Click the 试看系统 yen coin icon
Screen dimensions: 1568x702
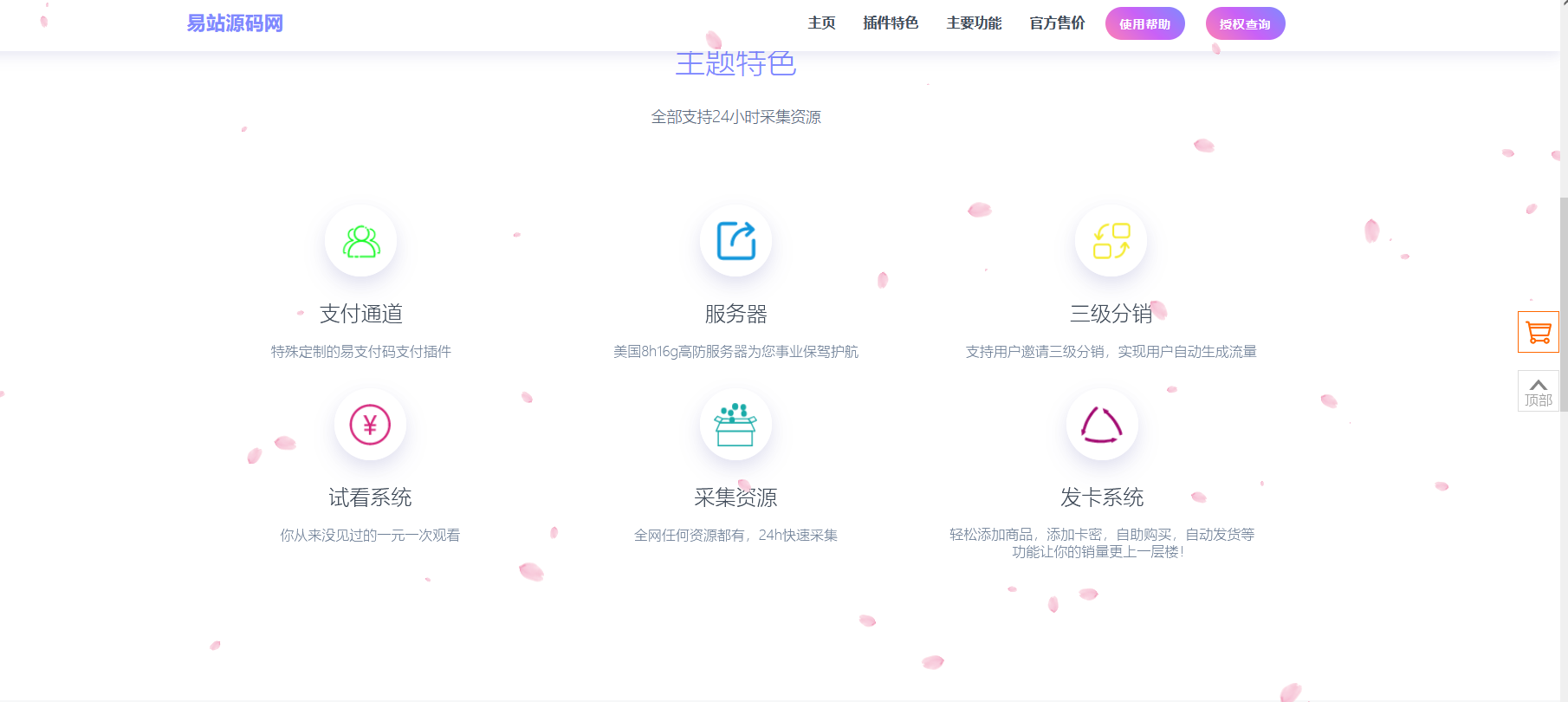pos(370,425)
